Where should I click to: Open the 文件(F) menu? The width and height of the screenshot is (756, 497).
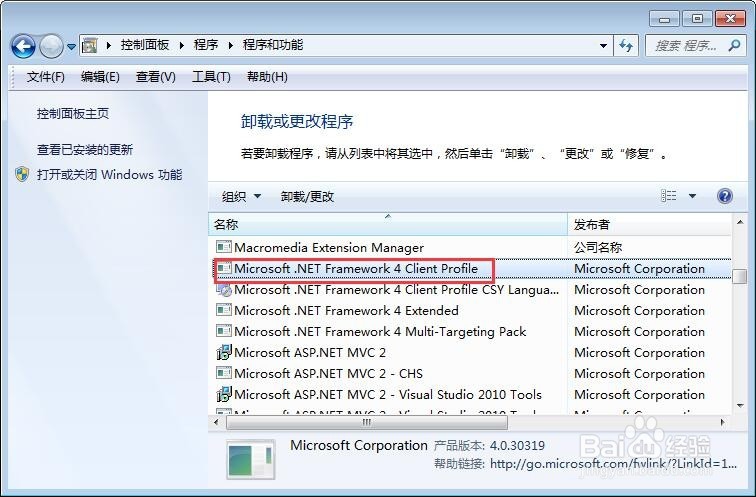(x=45, y=77)
